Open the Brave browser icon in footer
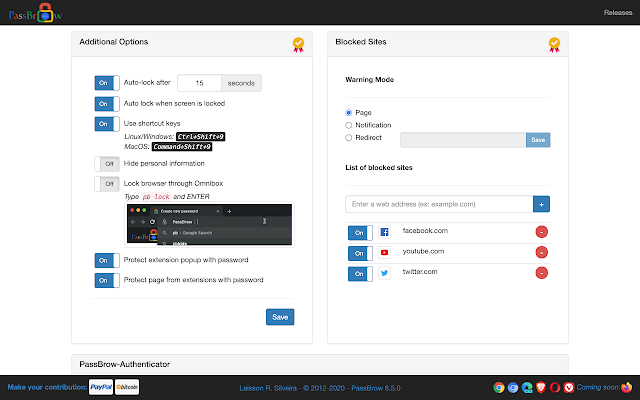Viewport: 640px width, 400px height. point(541,387)
